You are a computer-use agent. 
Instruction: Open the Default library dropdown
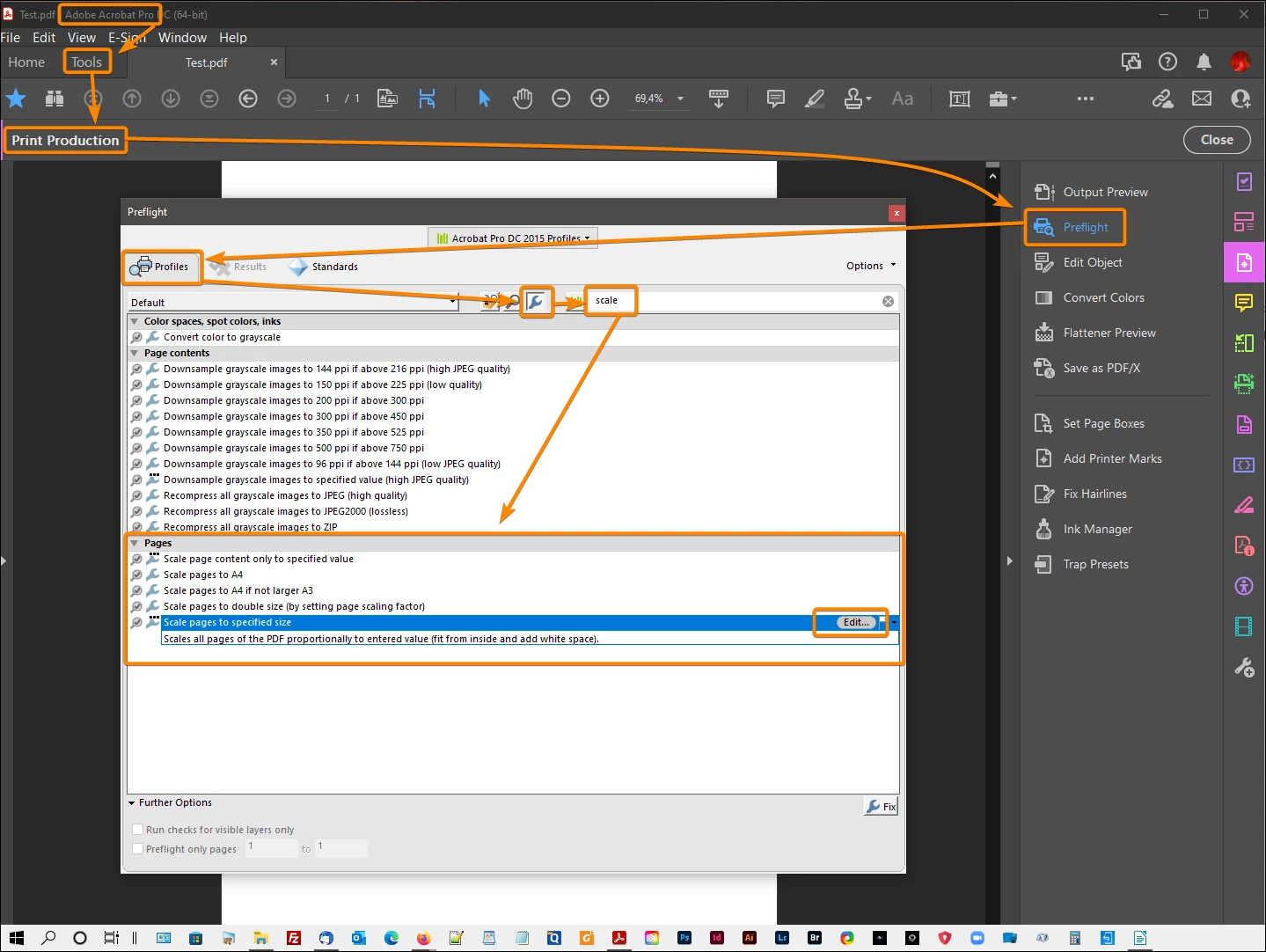tap(293, 302)
